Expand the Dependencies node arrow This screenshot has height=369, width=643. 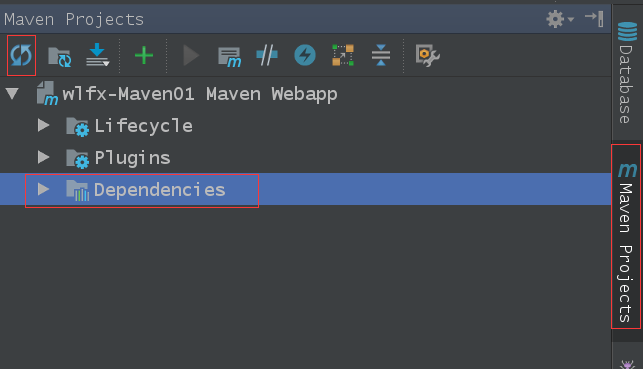[43, 189]
